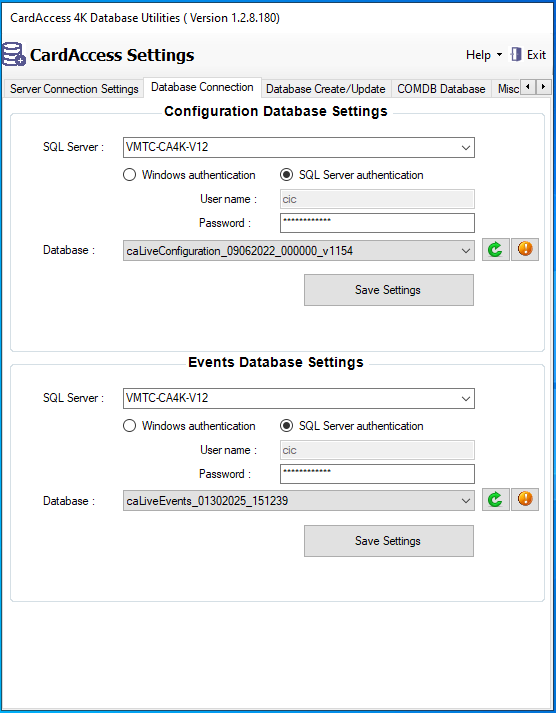
Task: Save Settings for Configuration database
Action: [x=389, y=290]
